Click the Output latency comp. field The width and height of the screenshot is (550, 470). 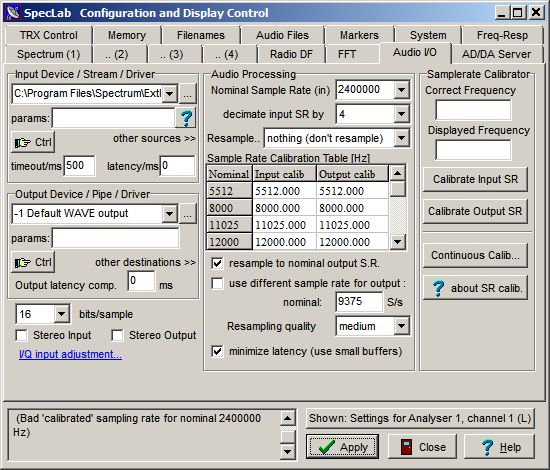[x=141, y=281]
